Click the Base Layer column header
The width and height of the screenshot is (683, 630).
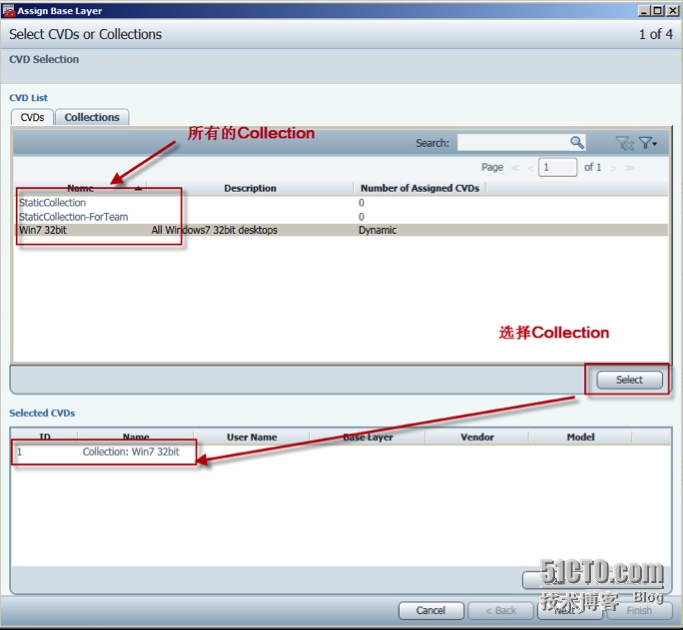pos(368,437)
